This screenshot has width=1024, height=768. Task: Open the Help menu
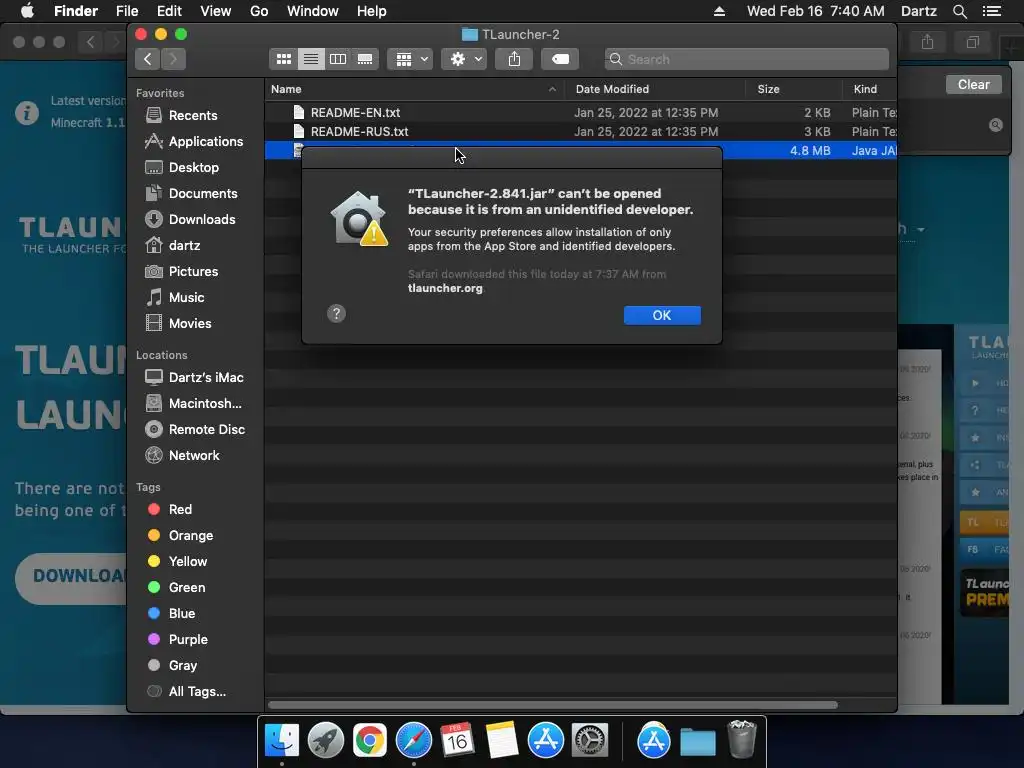pos(372,11)
